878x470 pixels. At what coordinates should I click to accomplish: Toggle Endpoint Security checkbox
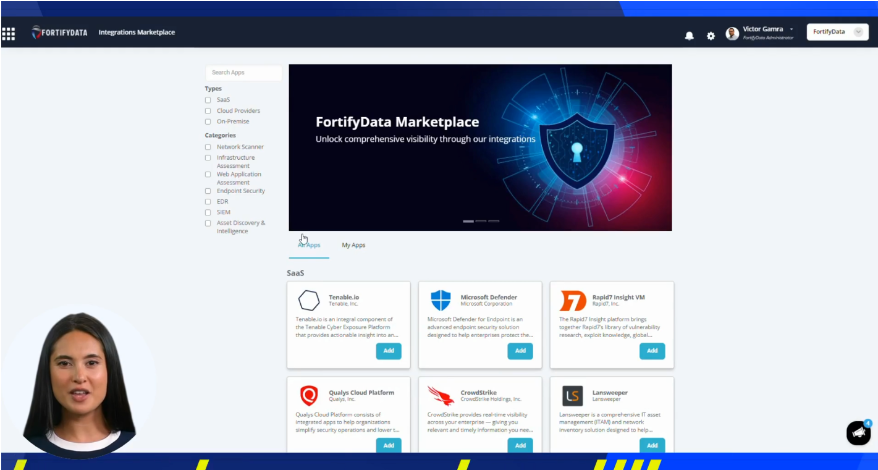coord(208,191)
